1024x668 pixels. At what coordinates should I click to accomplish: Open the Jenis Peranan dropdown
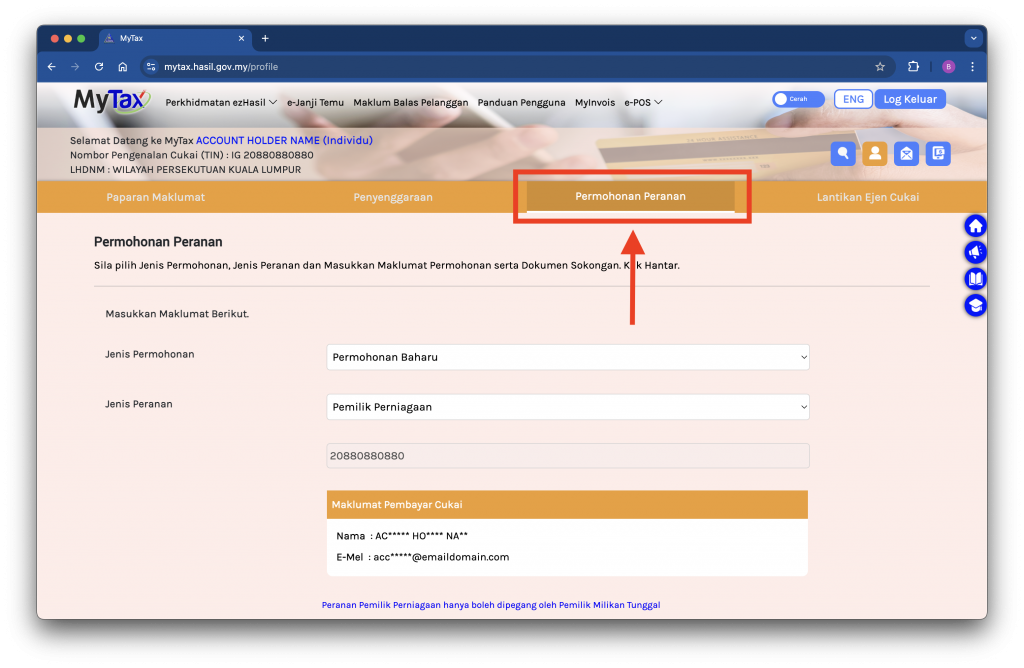(567, 407)
